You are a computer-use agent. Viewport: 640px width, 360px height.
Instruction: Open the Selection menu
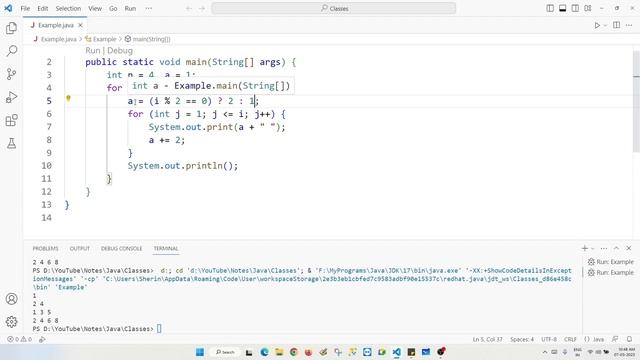[68, 8]
